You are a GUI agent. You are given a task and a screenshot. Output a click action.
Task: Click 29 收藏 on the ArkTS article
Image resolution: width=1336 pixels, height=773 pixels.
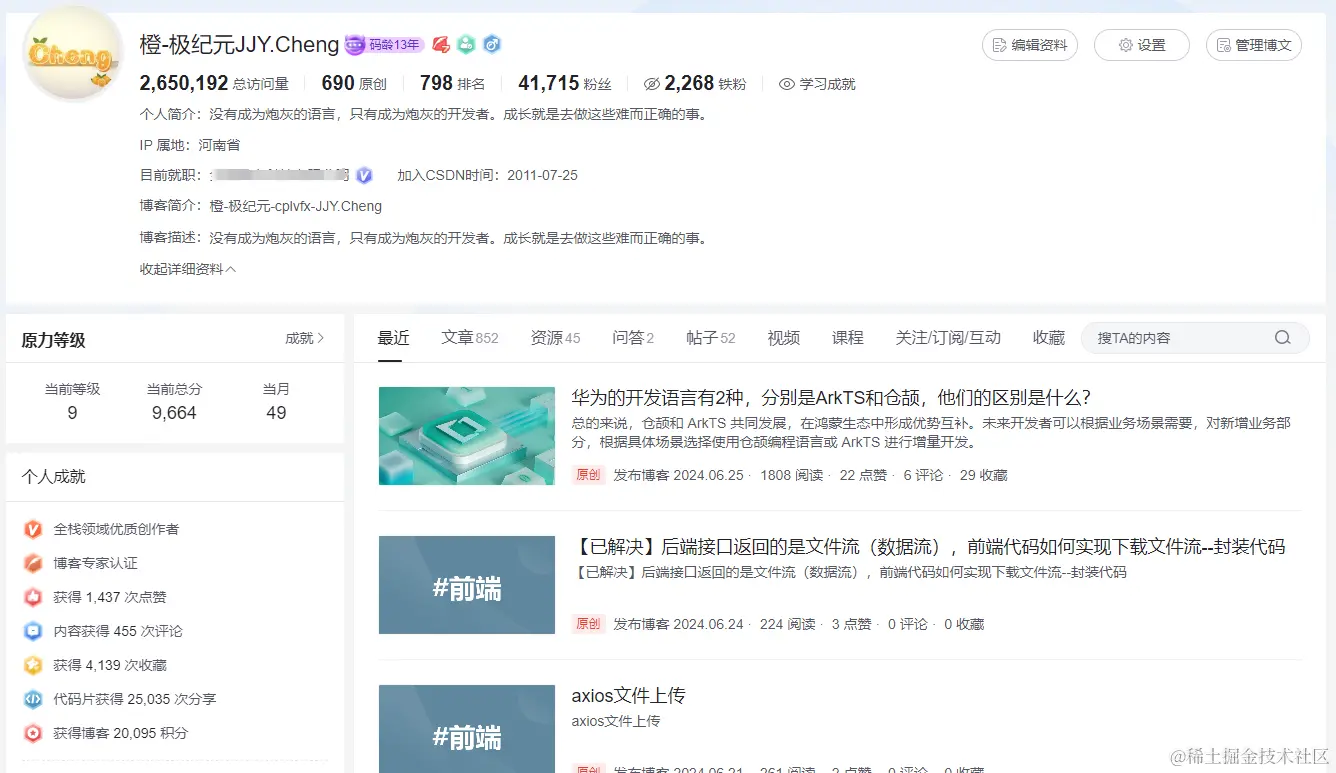point(983,475)
